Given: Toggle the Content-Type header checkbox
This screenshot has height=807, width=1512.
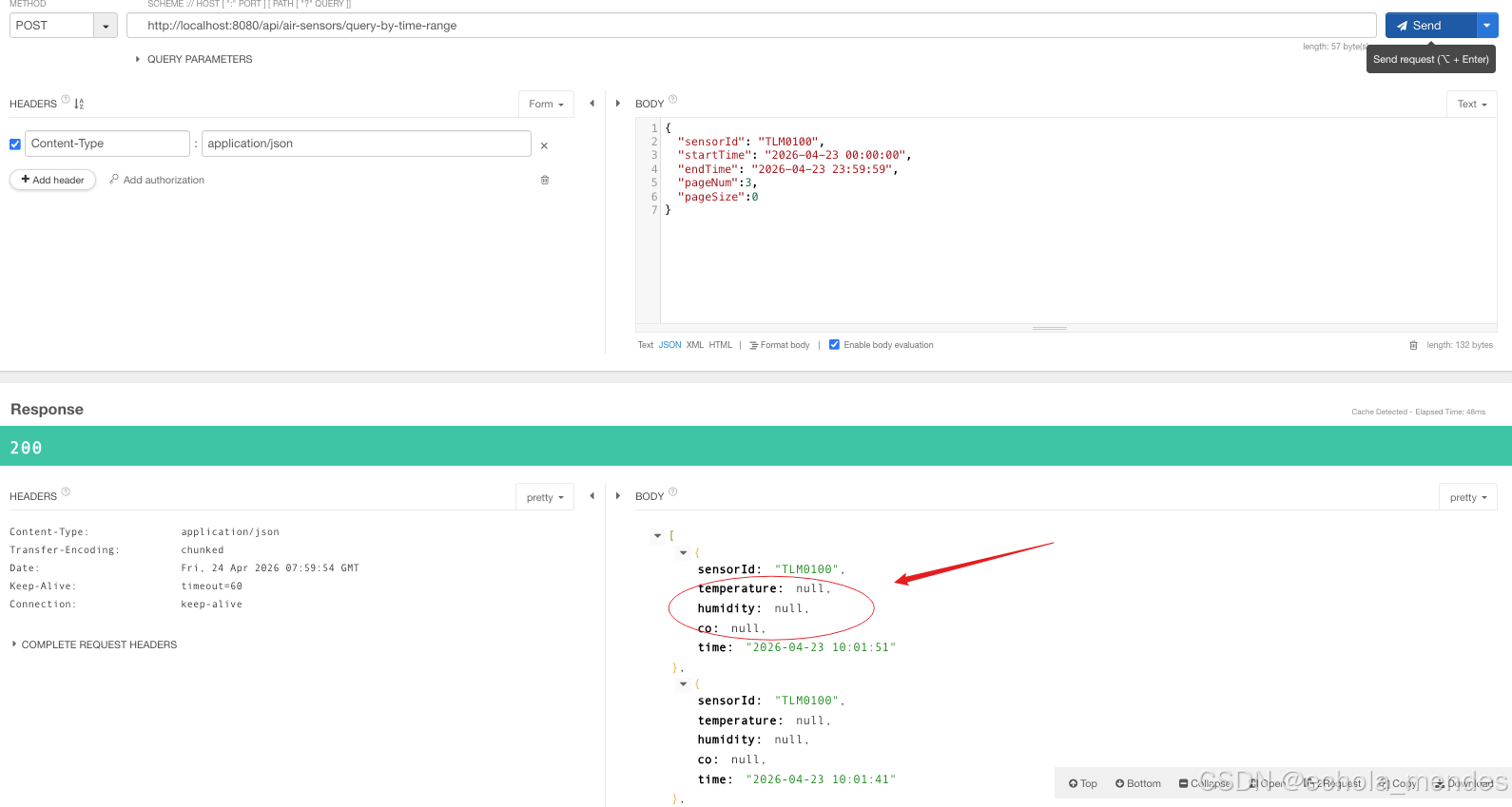Looking at the screenshot, I should tap(15, 144).
